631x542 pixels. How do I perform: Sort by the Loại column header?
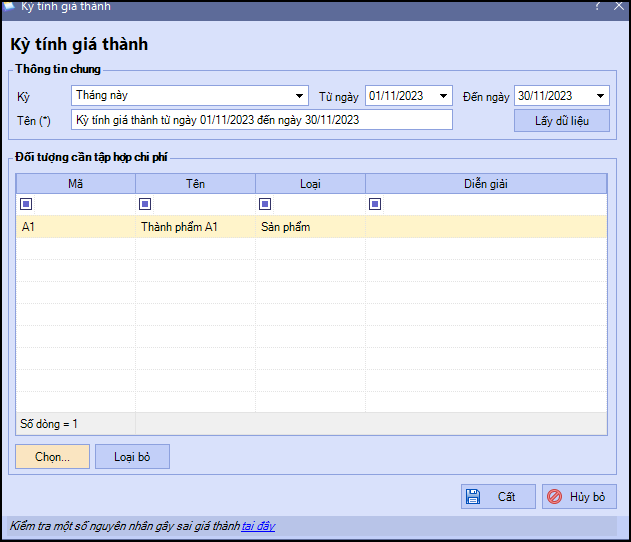[310, 184]
